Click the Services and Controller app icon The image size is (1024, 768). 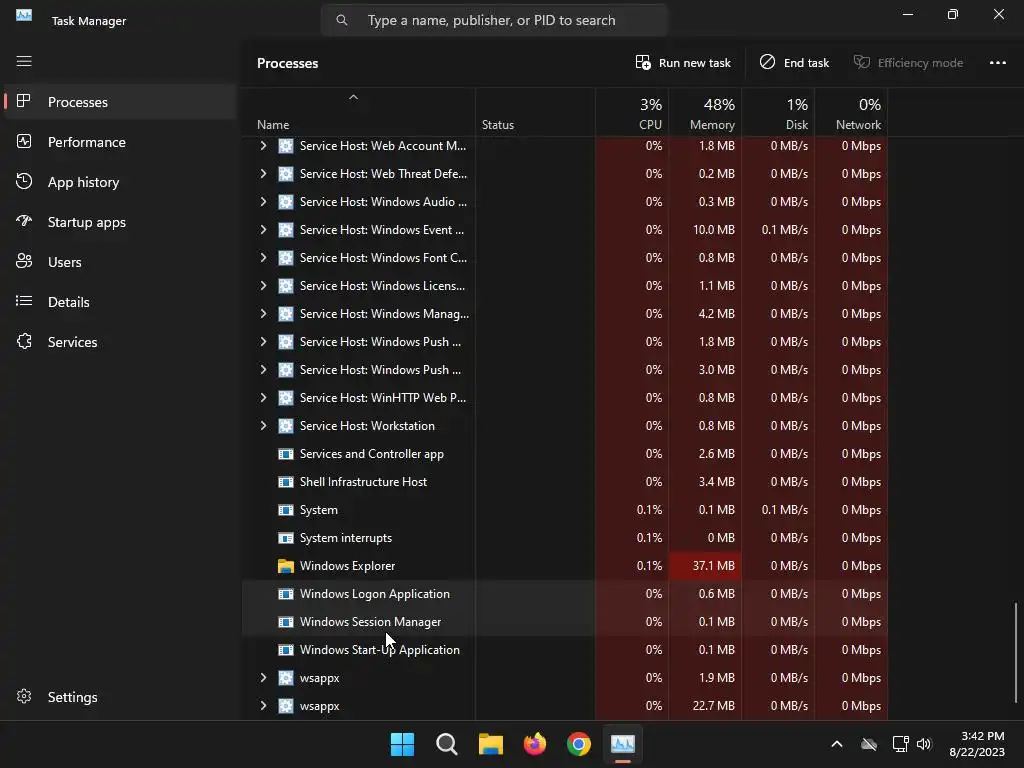click(285, 454)
